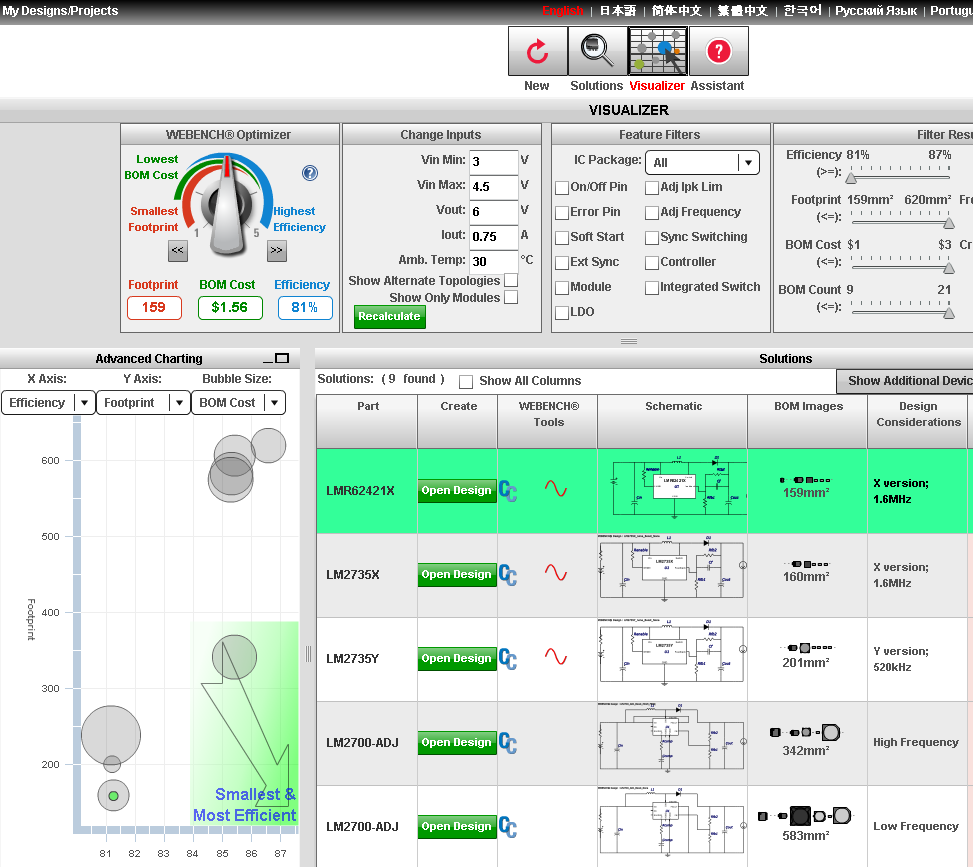
Task: Open CC tool for LM2735Y
Action: (508, 658)
